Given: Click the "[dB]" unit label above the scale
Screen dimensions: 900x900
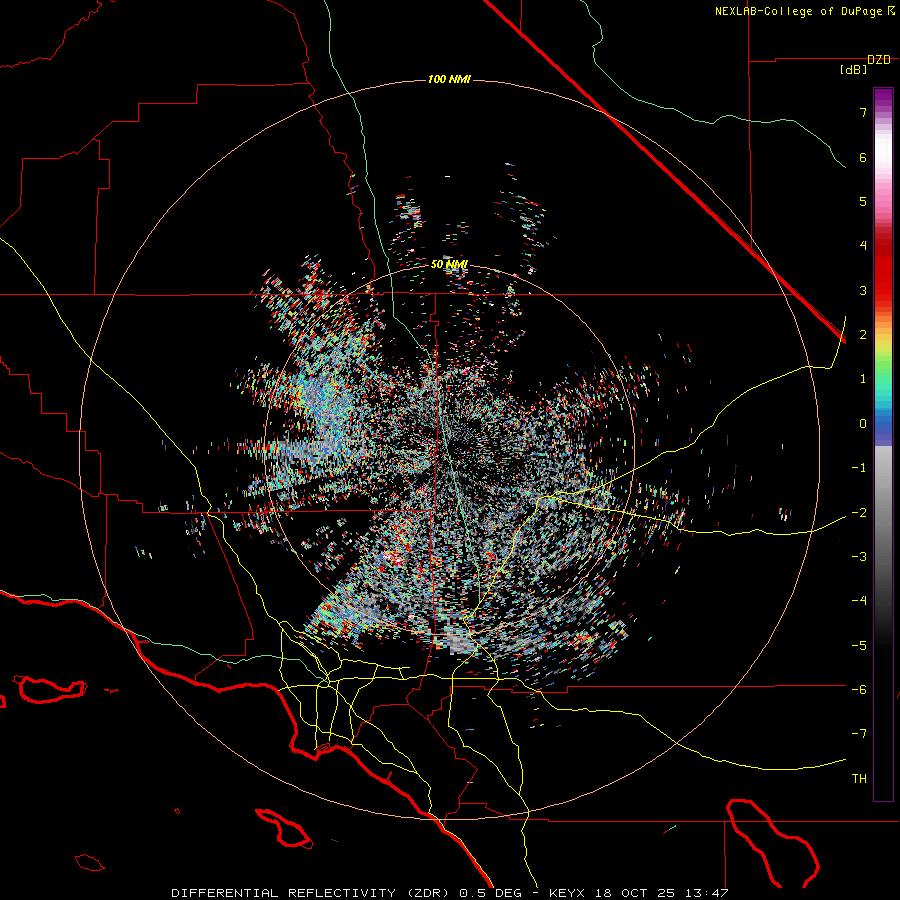Looking at the screenshot, I should [x=854, y=70].
